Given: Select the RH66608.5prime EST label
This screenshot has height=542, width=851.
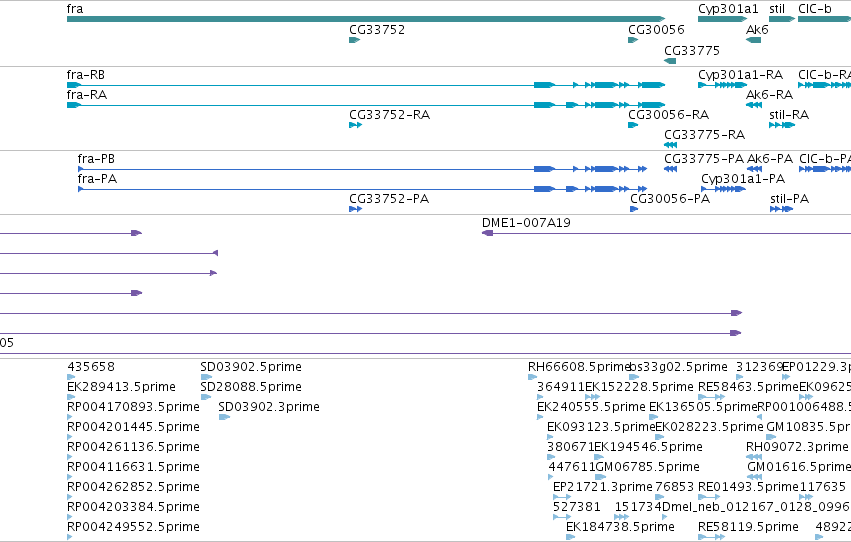Looking at the screenshot, I should coord(579,367).
